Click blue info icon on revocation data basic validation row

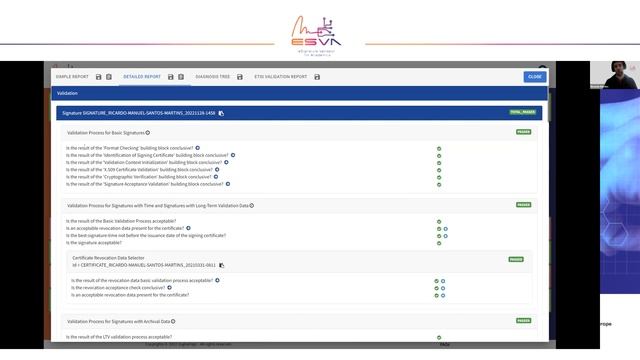pos(443,281)
